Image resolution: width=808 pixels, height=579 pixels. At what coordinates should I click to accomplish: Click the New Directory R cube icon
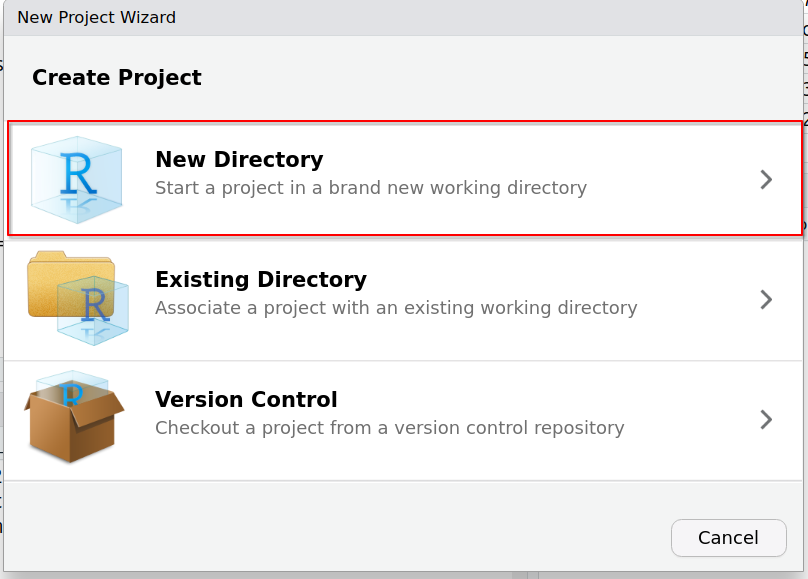(76, 179)
